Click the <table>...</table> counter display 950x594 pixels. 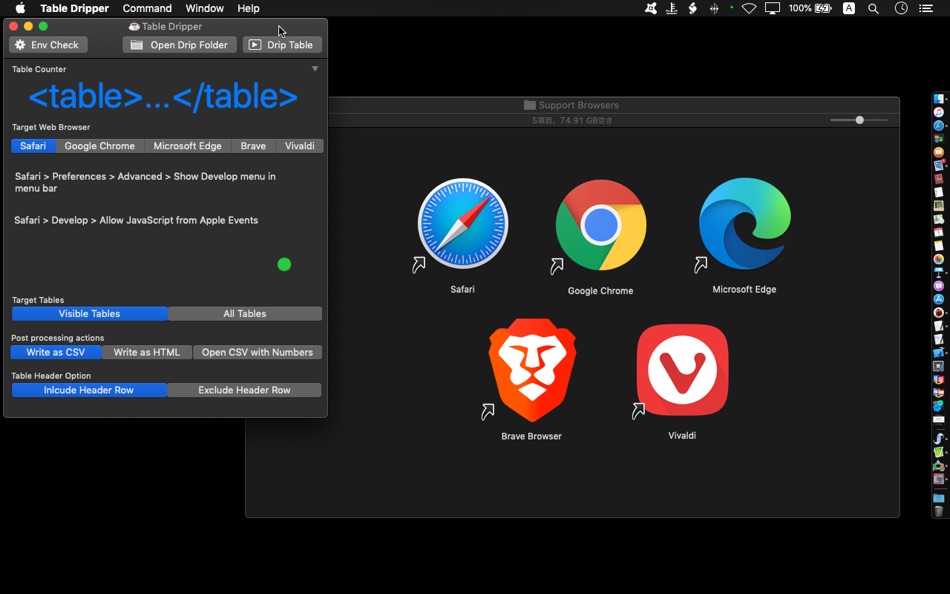pos(163,97)
